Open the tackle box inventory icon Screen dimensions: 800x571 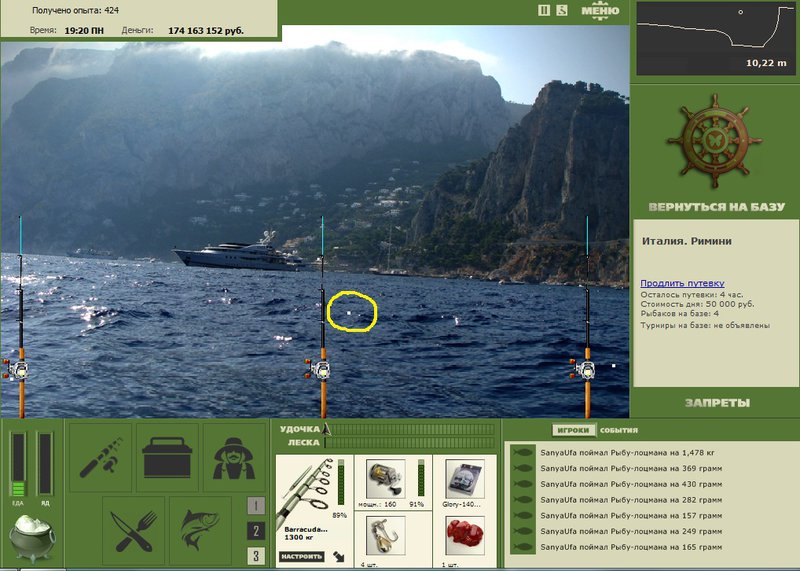coord(167,457)
